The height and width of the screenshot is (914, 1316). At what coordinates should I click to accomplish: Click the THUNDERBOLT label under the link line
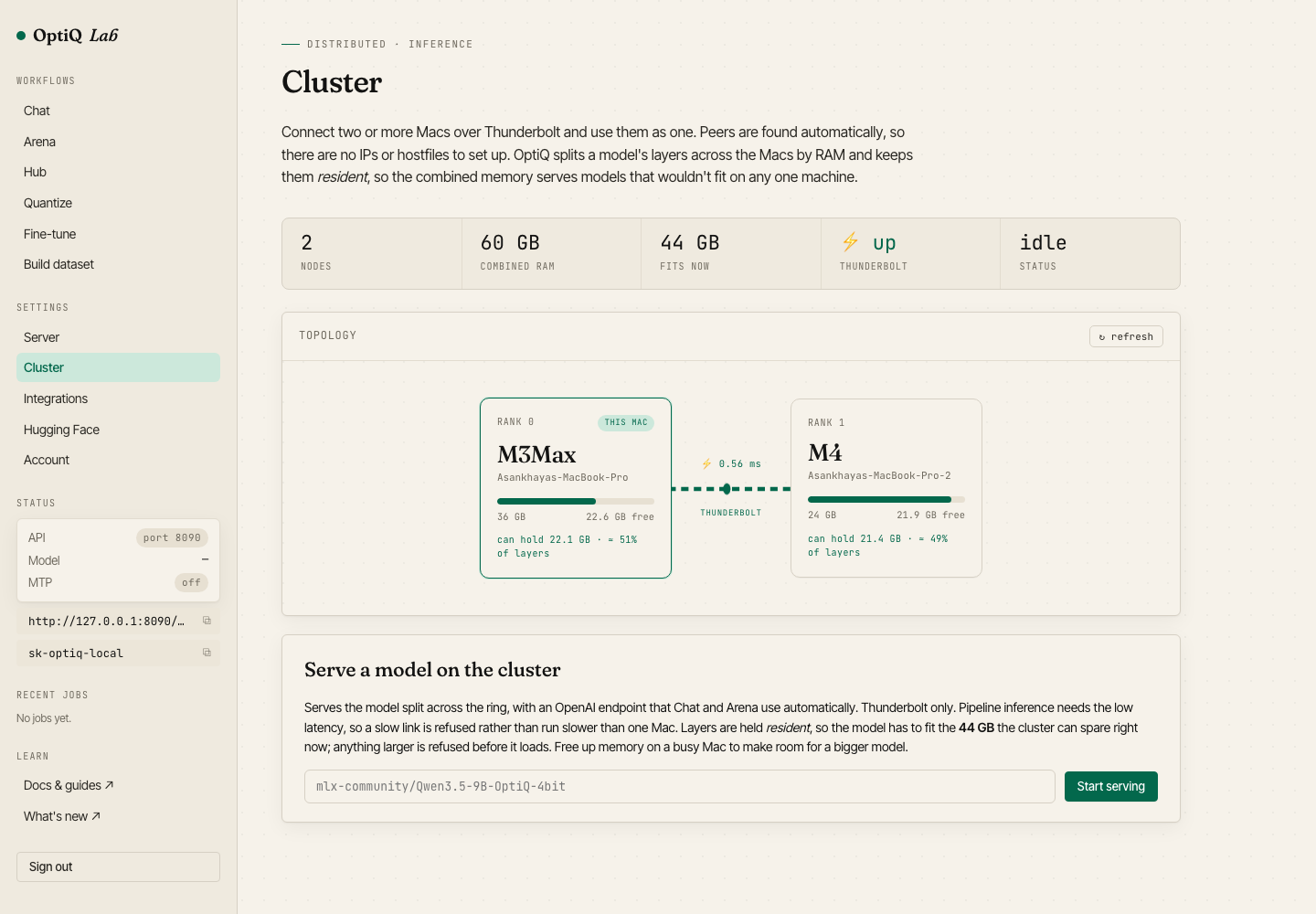pos(731,513)
